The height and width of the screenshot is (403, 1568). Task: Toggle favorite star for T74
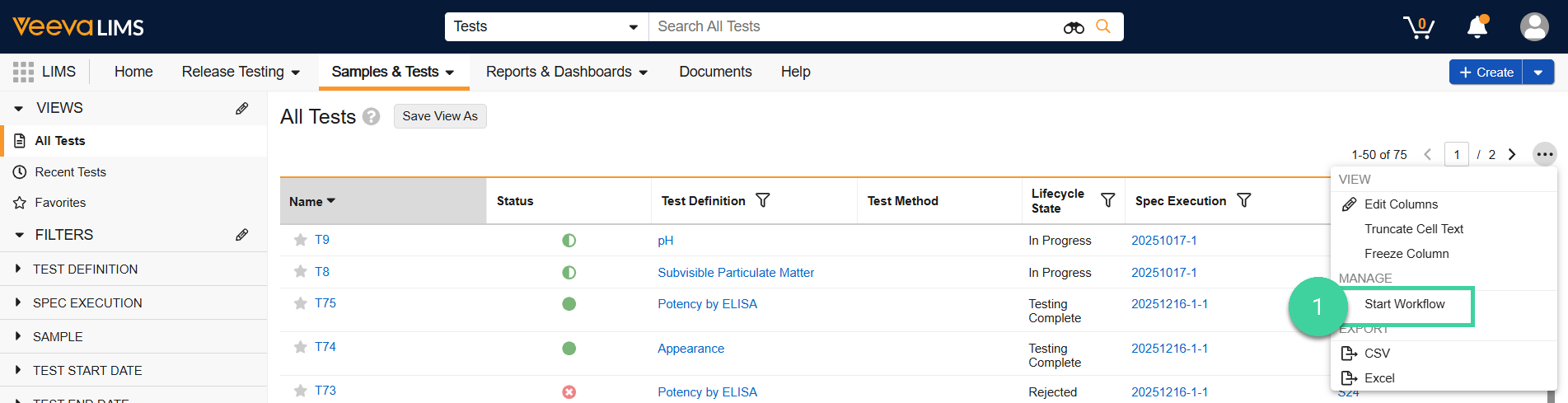coord(301,347)
